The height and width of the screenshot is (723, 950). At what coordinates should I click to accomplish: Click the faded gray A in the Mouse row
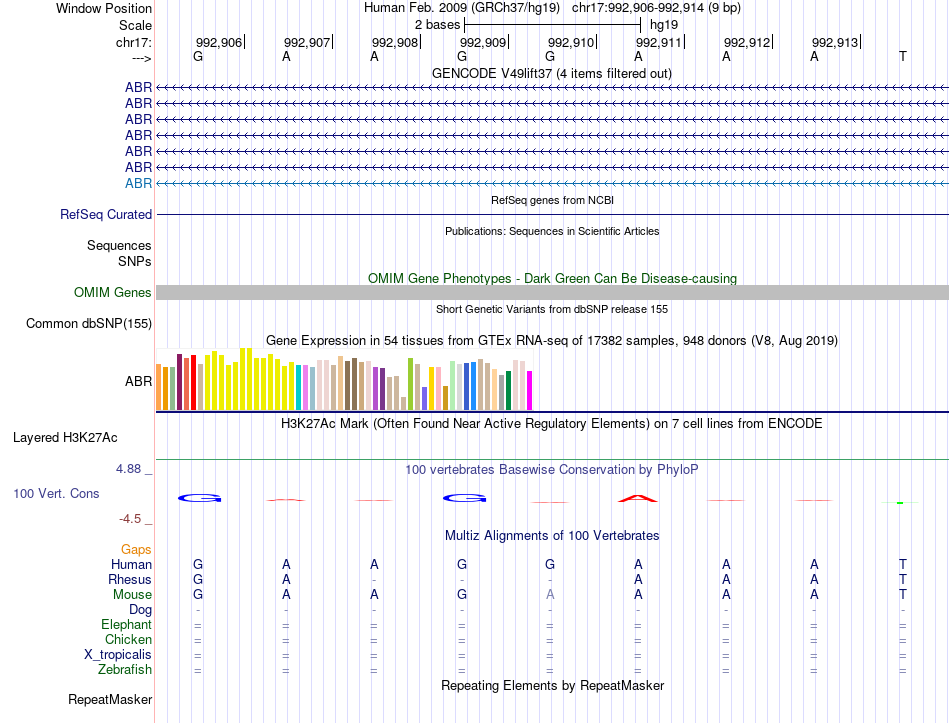pos(550,595)
